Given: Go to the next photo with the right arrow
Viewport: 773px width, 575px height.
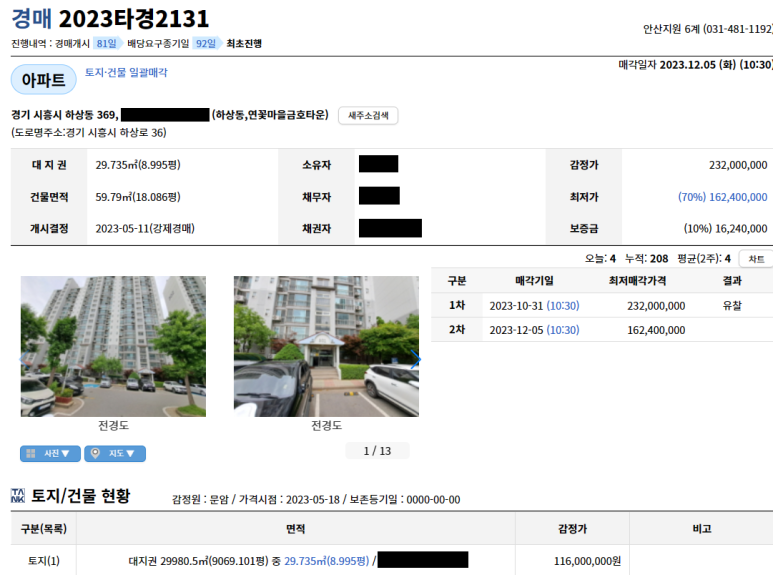Looking at the screenshot, I should [x=416, y=359].
